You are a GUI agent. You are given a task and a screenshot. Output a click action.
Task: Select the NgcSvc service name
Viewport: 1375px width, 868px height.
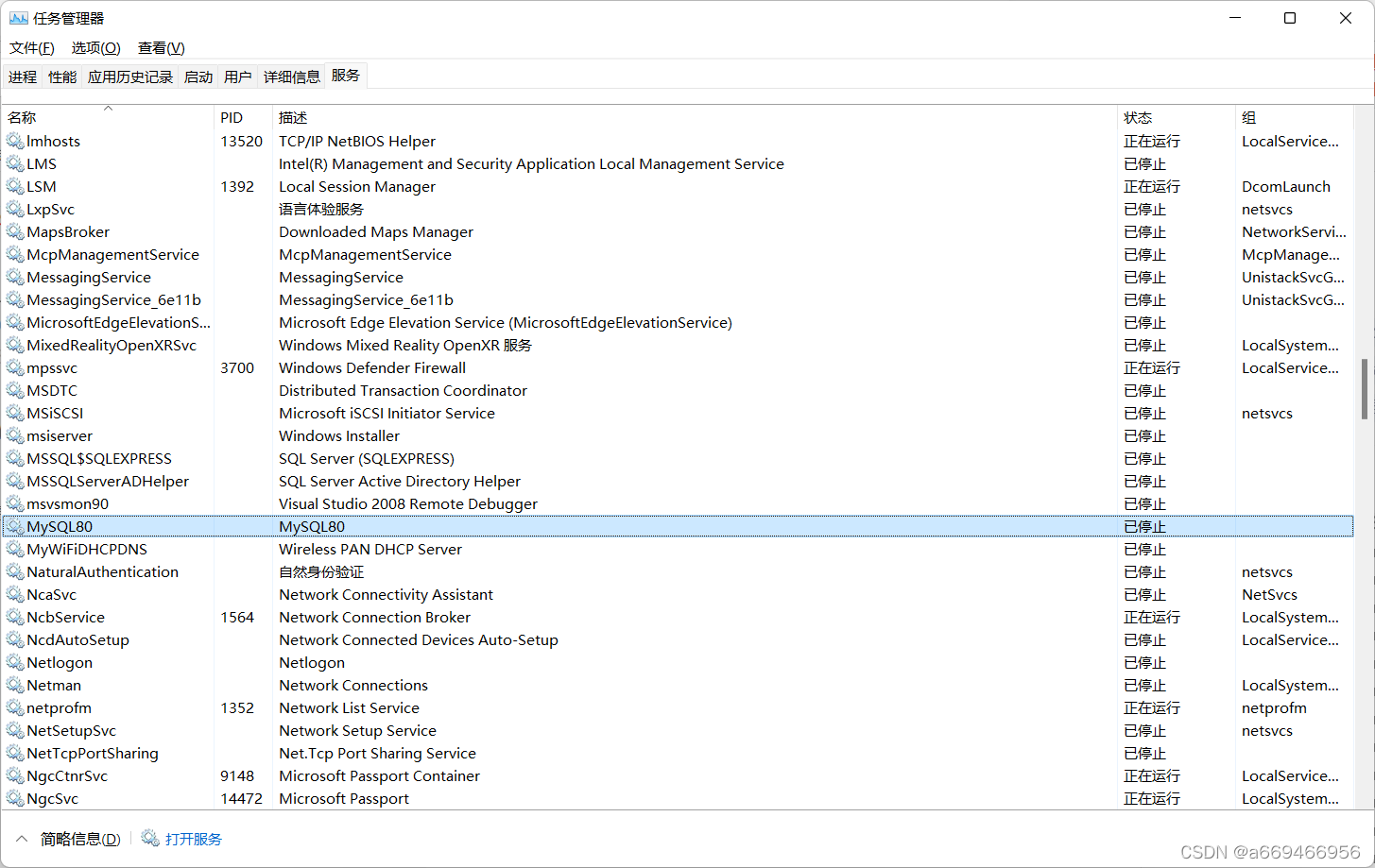click(53, 799)
